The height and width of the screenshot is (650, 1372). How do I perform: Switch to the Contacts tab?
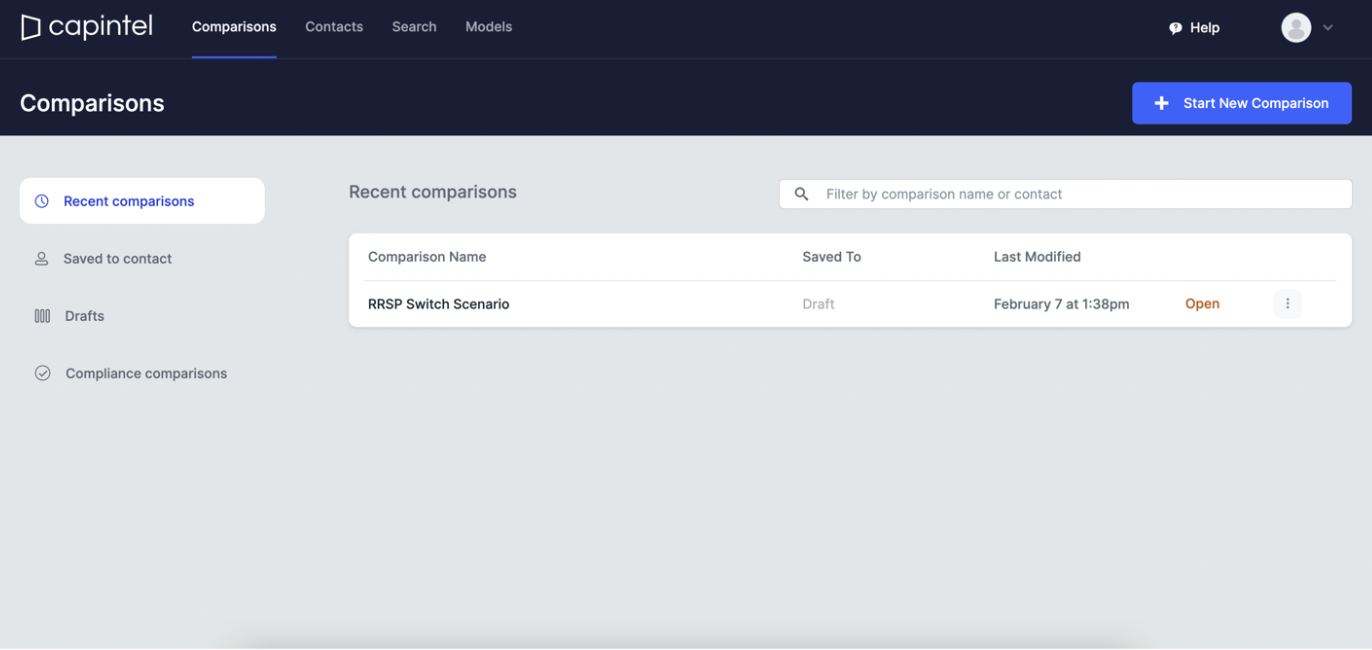coord(334,27)
